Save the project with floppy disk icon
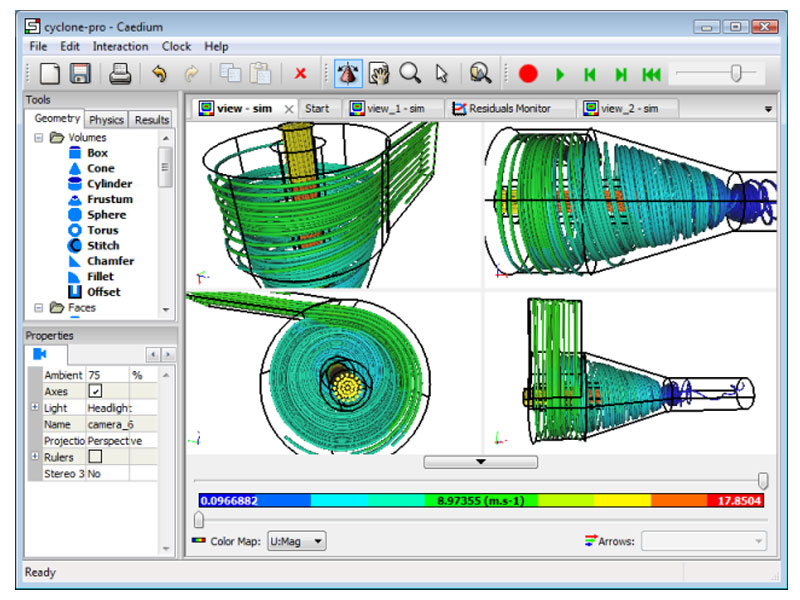The width and height of the screenshot is (800, 600). (80, 73)
